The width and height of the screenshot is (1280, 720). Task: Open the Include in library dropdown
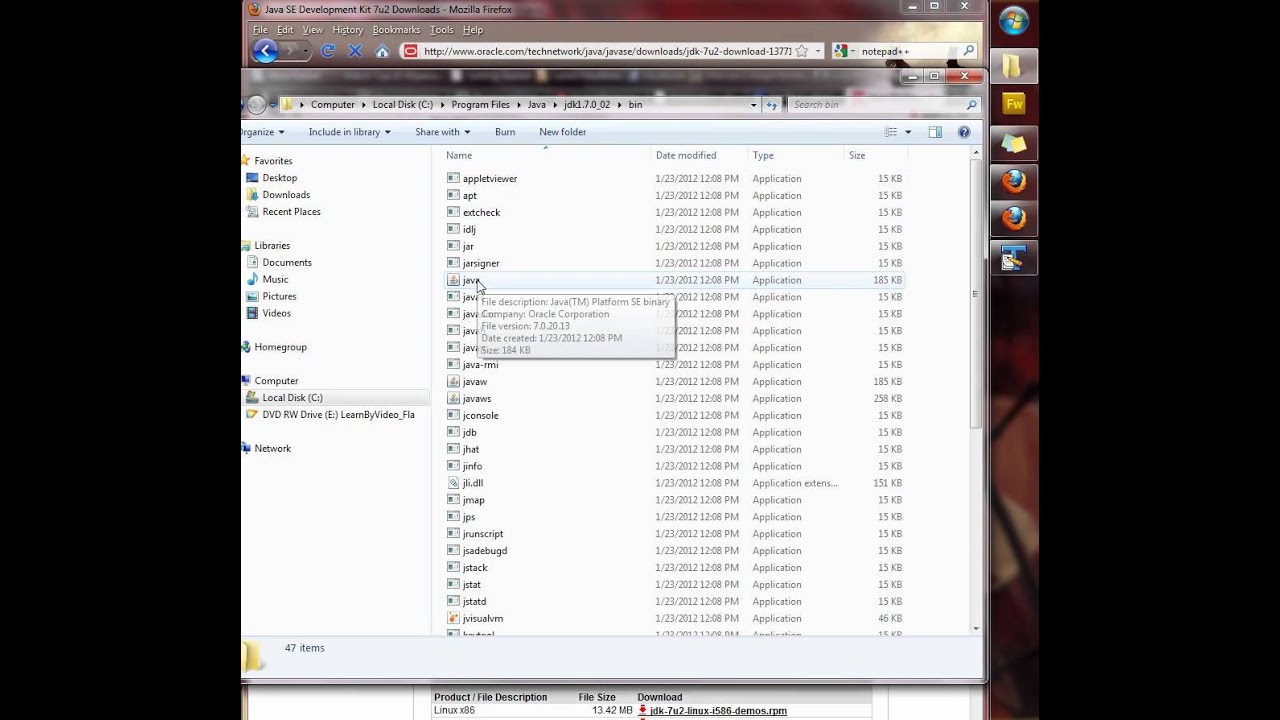[351, 132]
